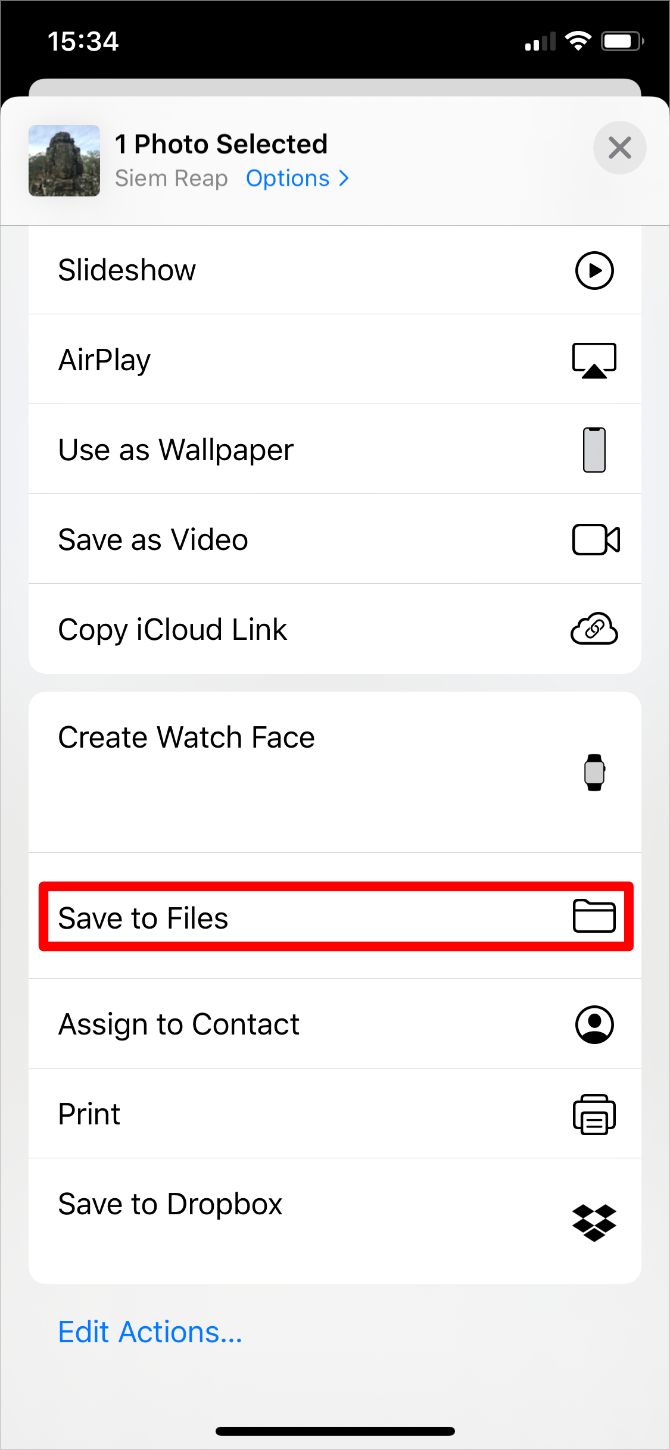Choose Use as Wallpaper action
This screenshot has height=1450, width=670.
[176, 450]
